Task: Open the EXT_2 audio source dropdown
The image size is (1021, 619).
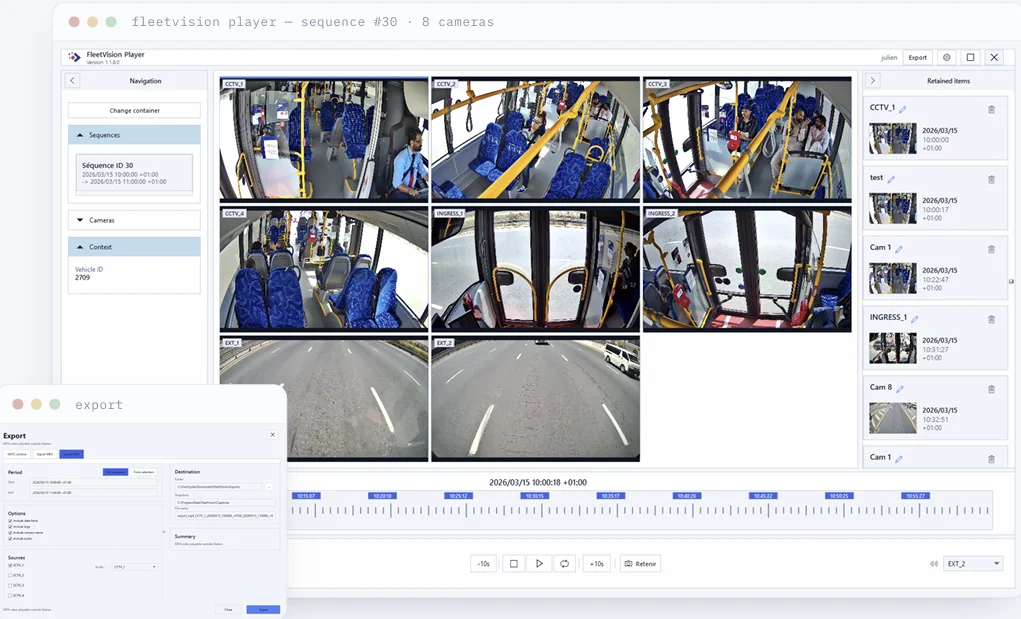Action: point(973,564)
